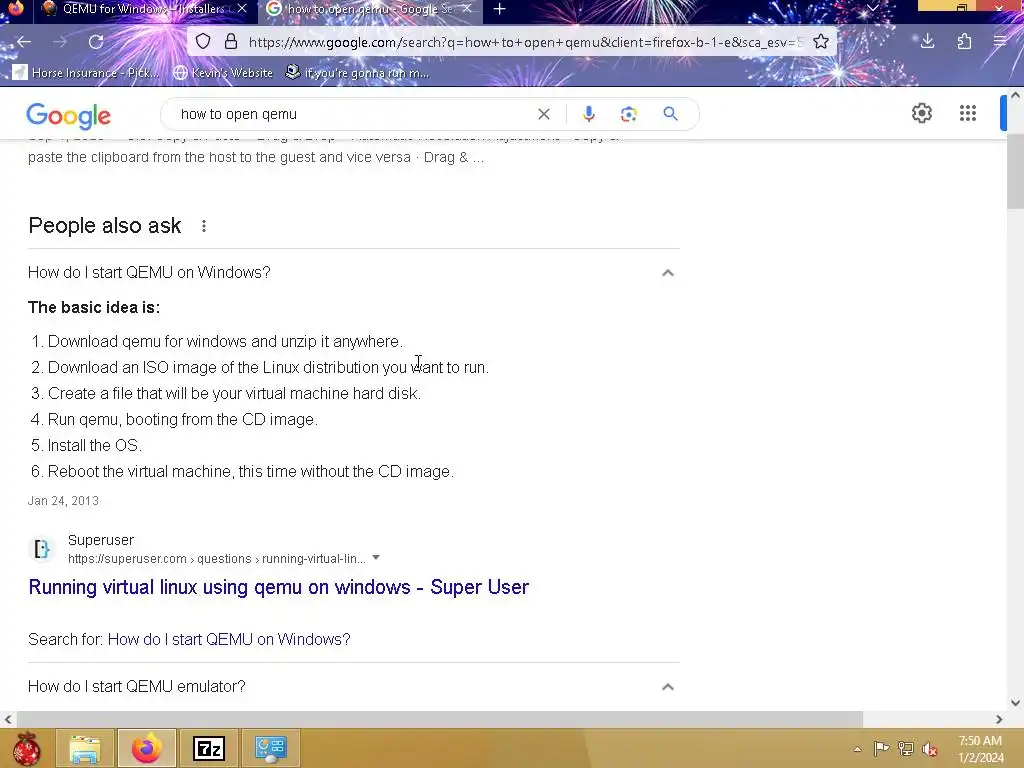Close the Google Search tab
Image resolution: width=1024 pixels, height=768 pixels.
[466, 9]
